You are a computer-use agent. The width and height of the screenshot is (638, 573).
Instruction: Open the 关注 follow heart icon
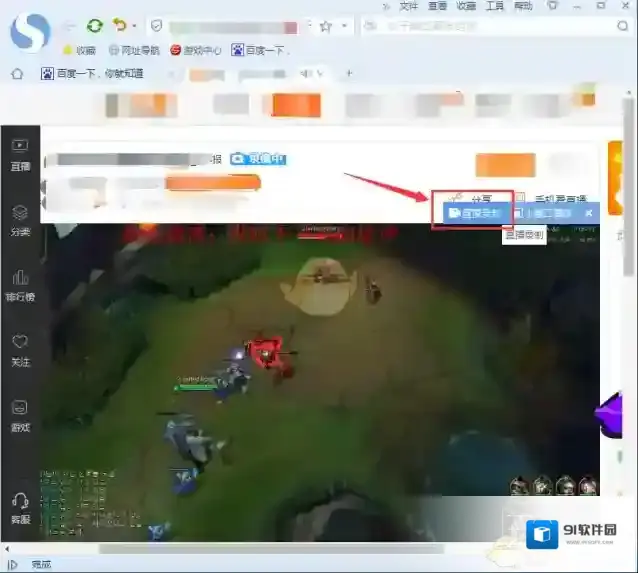click(19, 348)
